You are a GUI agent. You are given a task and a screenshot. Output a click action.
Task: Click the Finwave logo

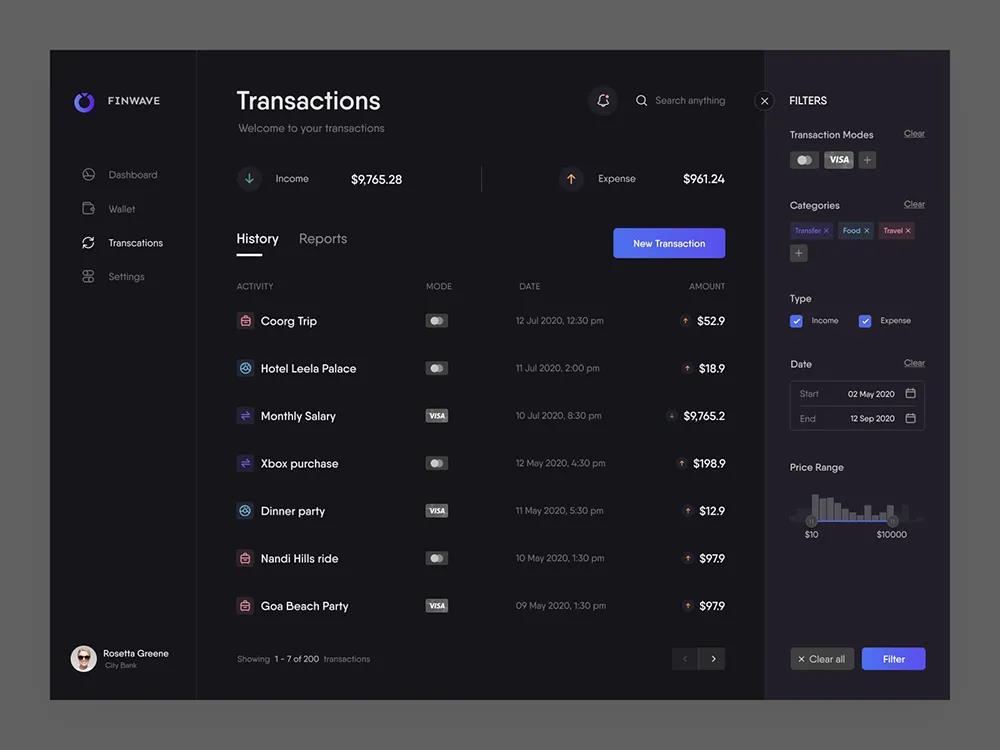84,101
